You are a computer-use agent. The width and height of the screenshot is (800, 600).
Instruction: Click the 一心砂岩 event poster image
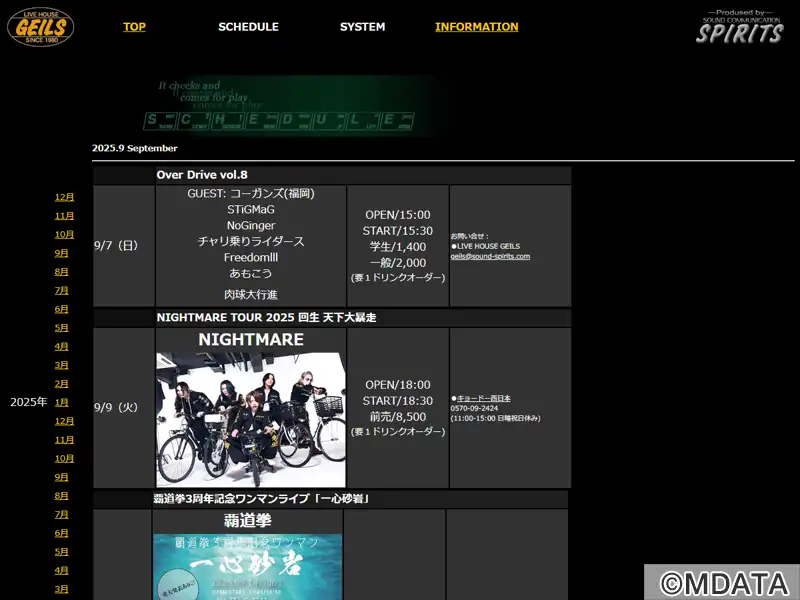[x=248, y=567]
